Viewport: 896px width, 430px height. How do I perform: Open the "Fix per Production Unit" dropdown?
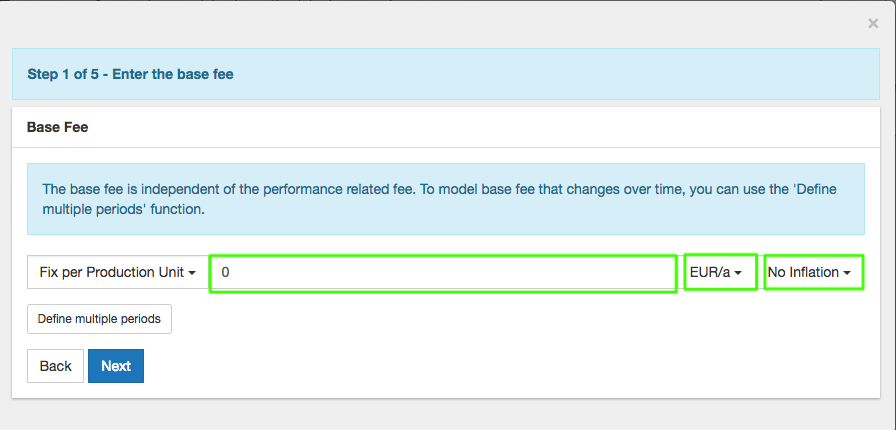[x=117, y=272]
